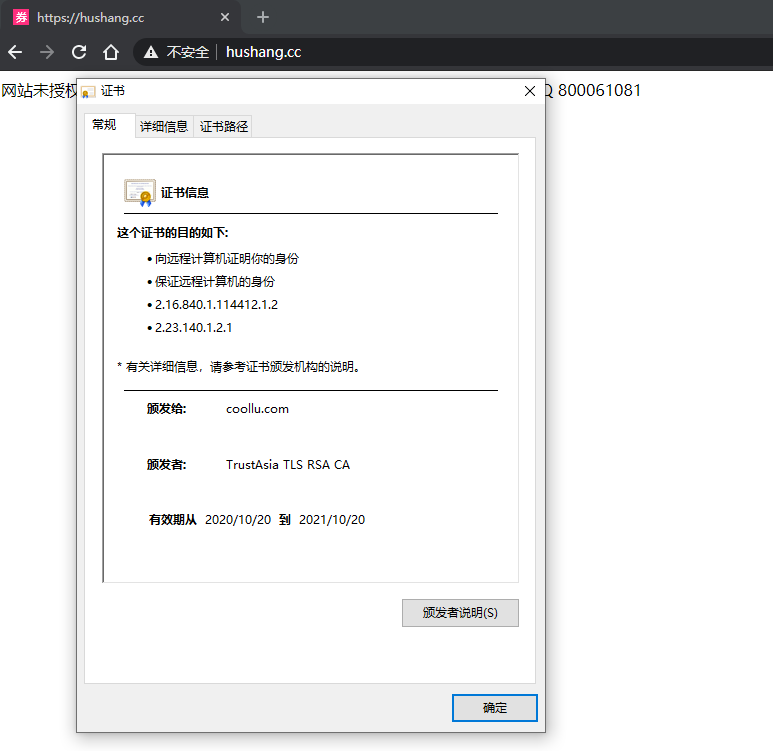Close the certificate dialog with X

click(x=530, y=91)
